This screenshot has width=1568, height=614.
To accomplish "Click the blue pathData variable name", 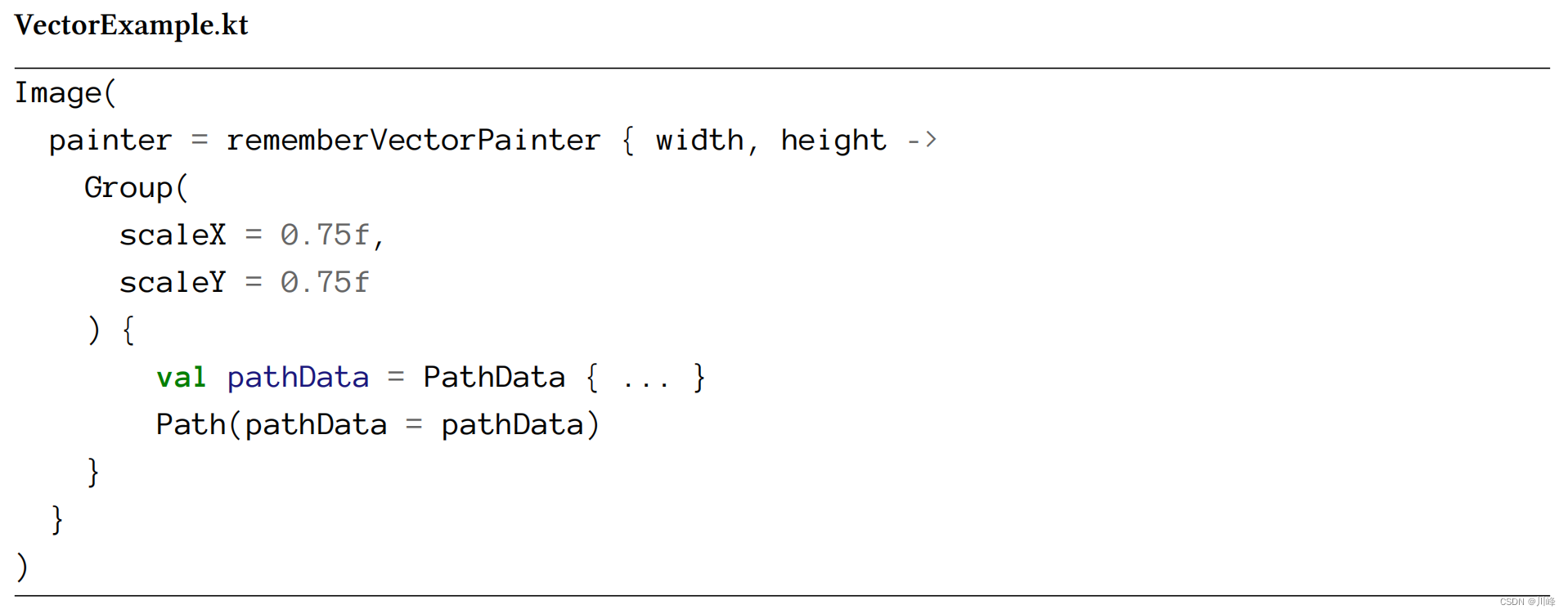I will point(298,378).
